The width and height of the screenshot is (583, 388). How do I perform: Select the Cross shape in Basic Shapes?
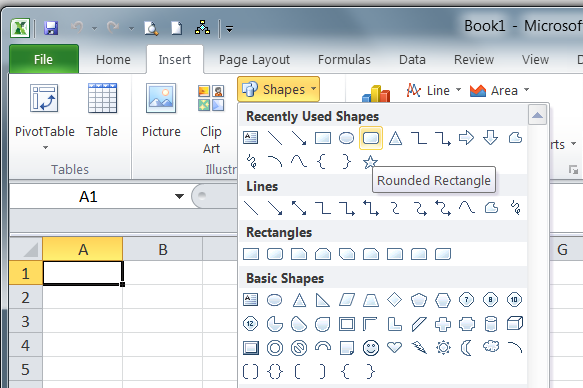443,324
